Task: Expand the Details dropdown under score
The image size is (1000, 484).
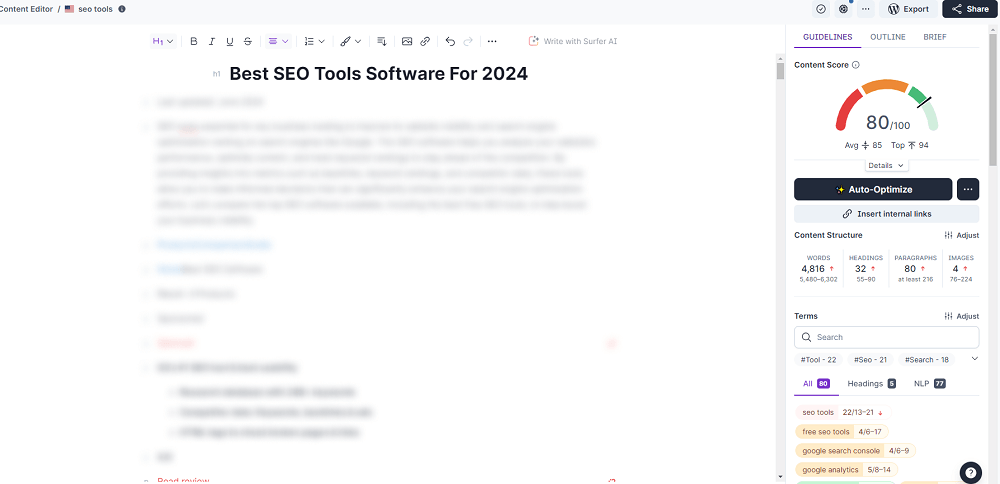Action: (886, 165)
